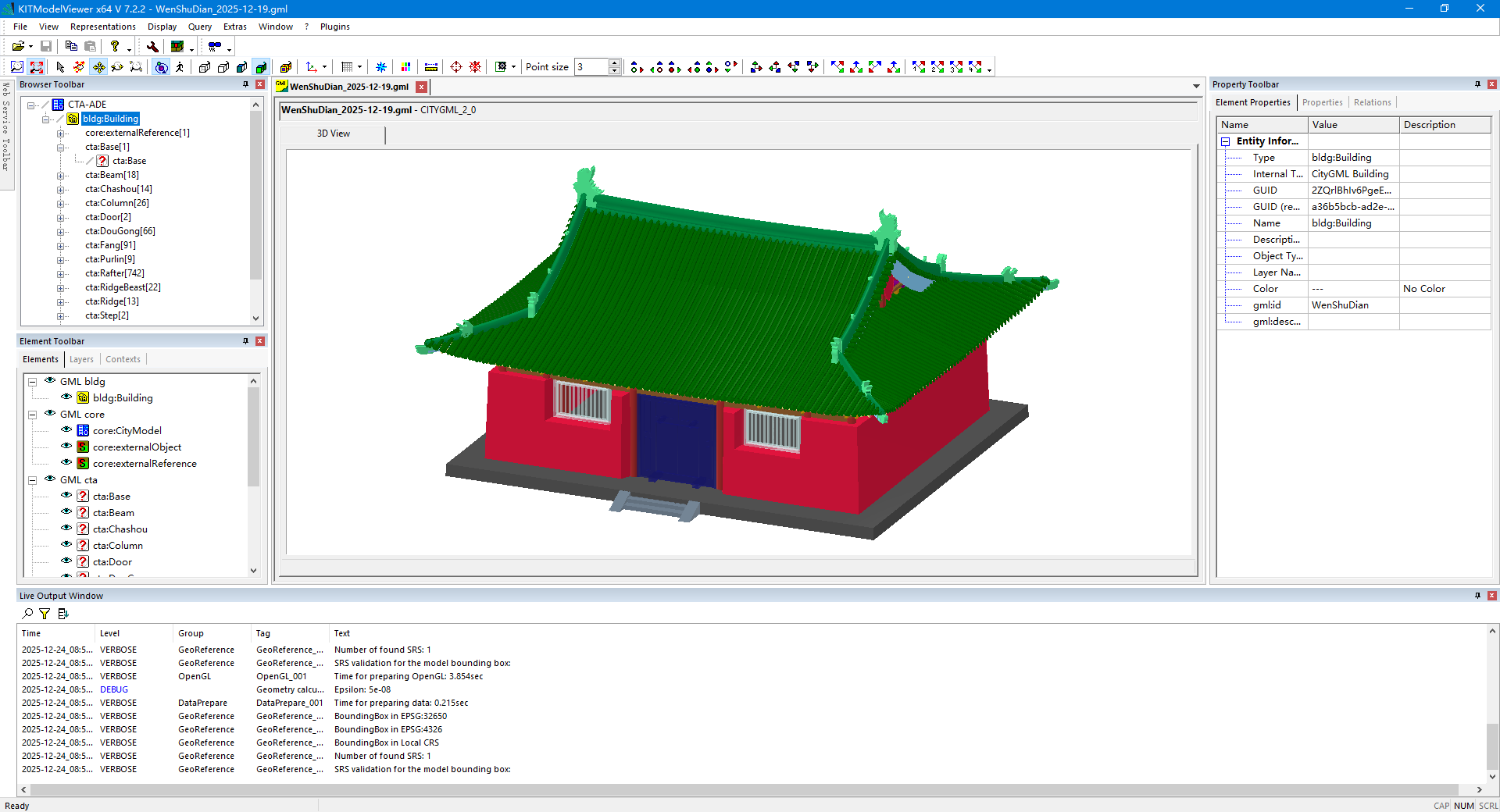Click the measuring ruler tool icon

coord(431,67)
